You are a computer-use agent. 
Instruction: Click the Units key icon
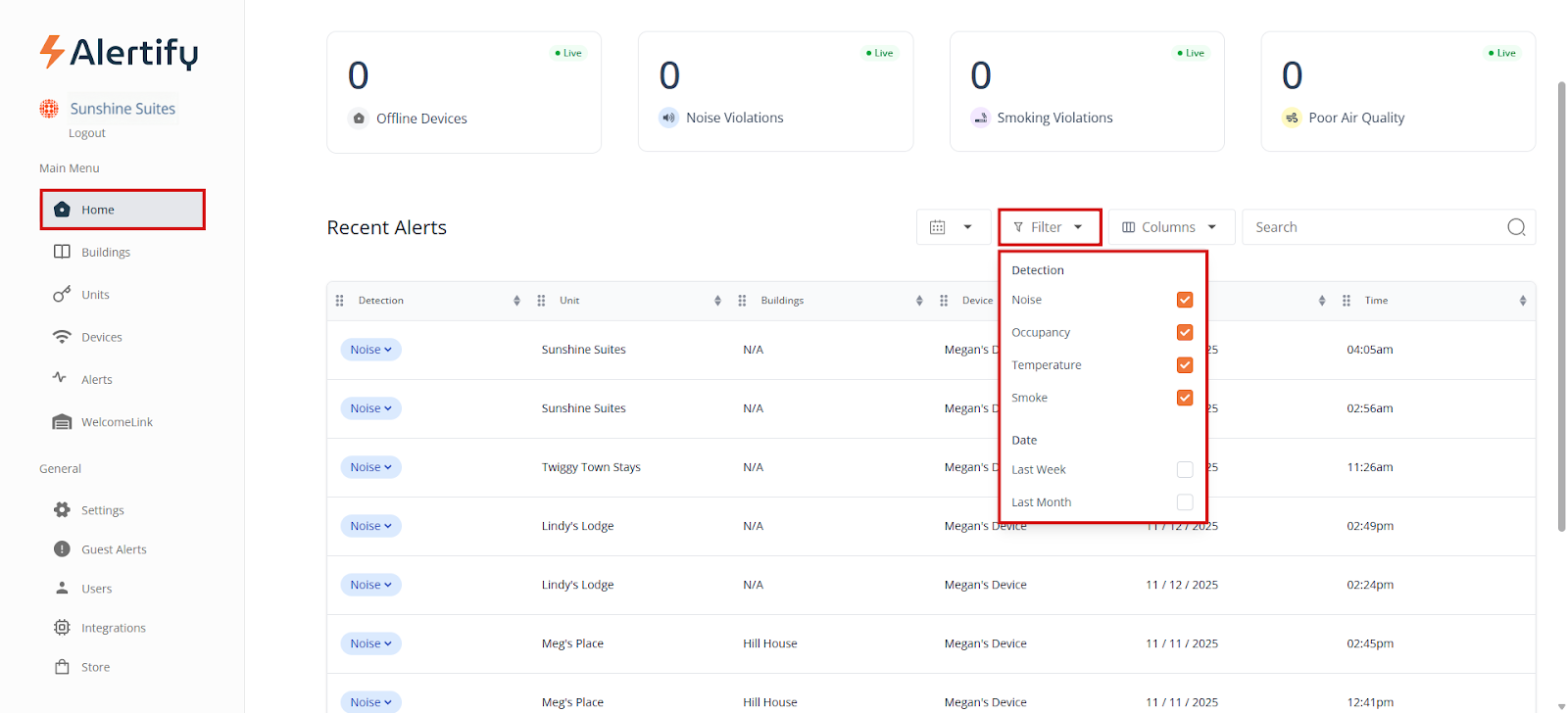(x=62, y=294)
